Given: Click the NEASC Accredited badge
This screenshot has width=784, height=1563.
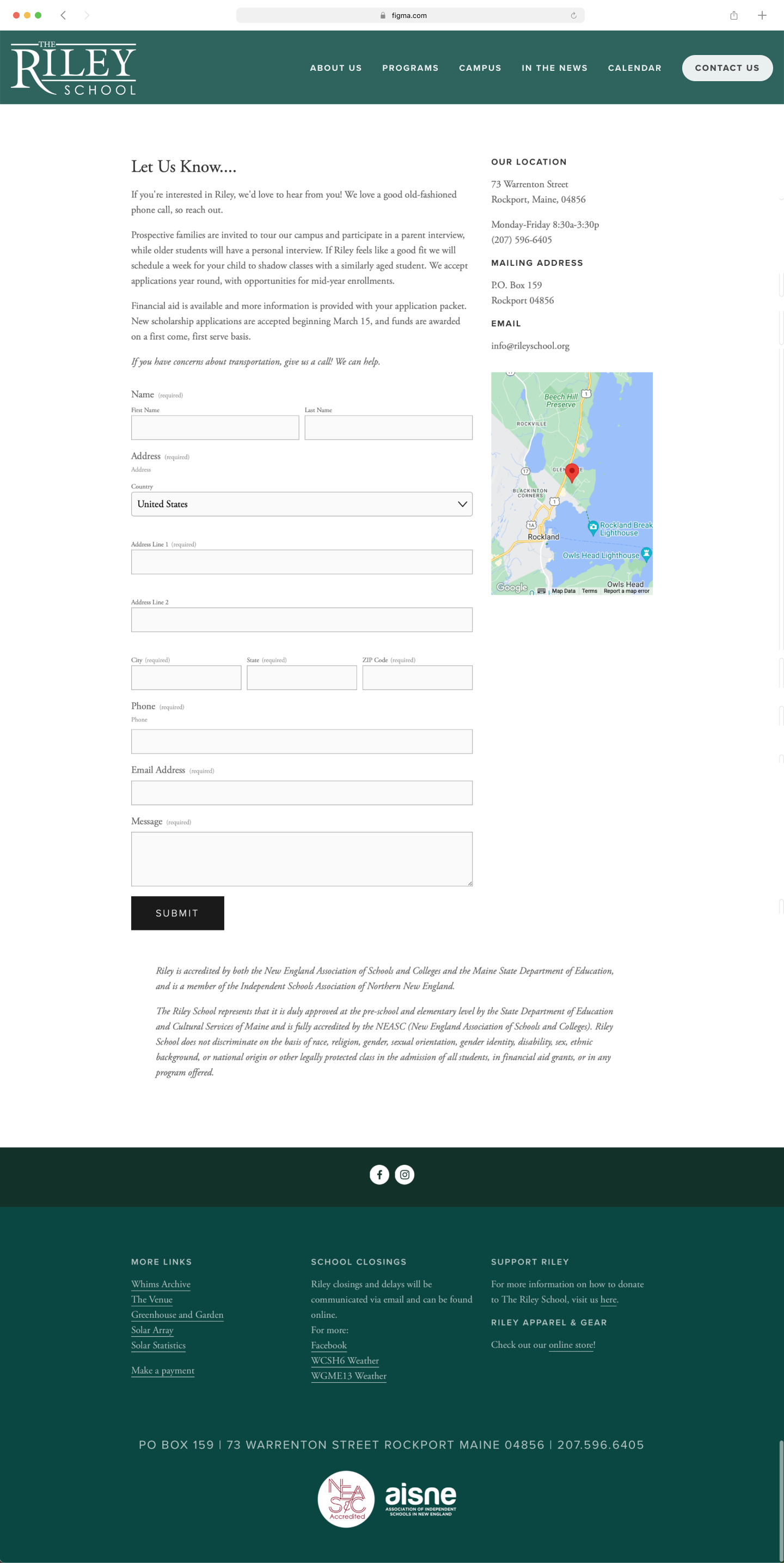Looking at the screenshot, I should 346,1499.
